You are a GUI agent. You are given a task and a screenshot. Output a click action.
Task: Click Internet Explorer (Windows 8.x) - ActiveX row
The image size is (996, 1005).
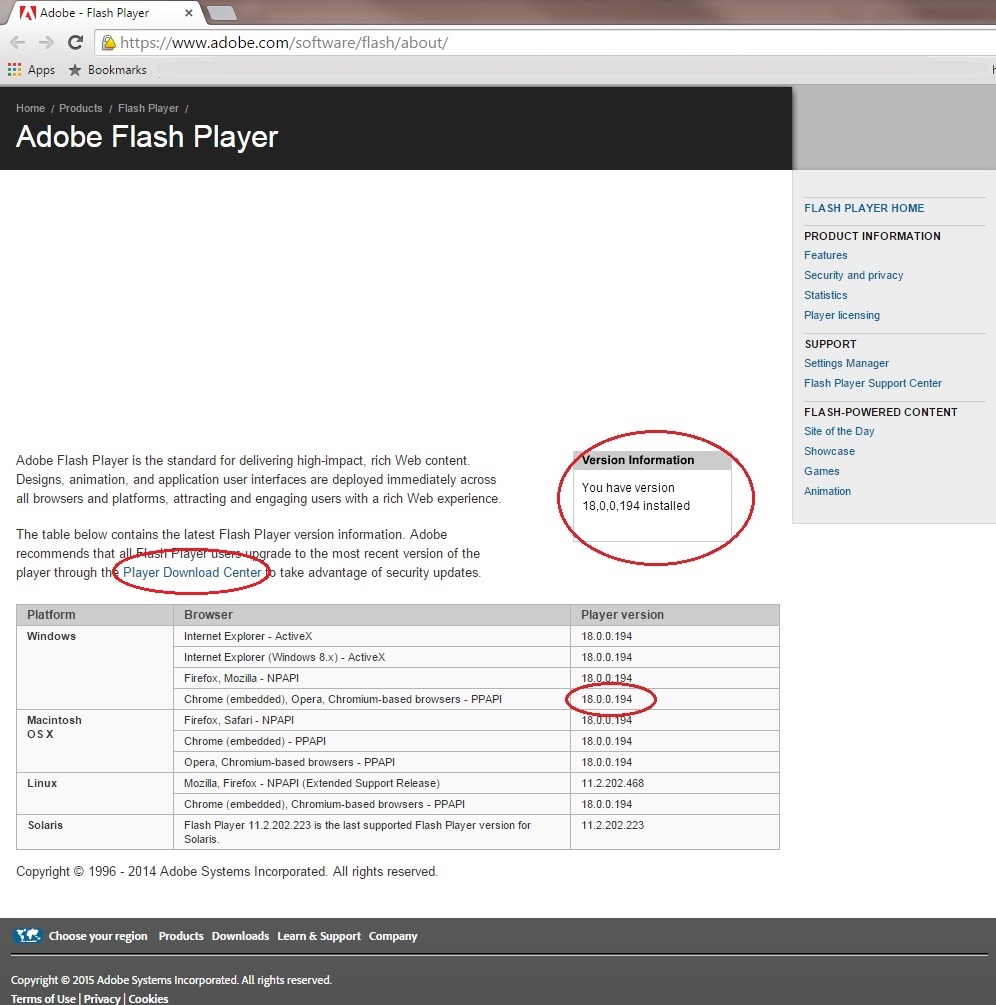pyautogui.click(x=476, y=657)
